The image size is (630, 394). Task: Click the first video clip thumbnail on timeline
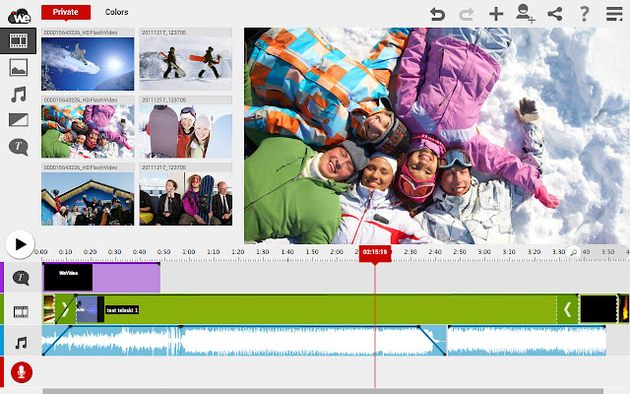tap(49, 309)
